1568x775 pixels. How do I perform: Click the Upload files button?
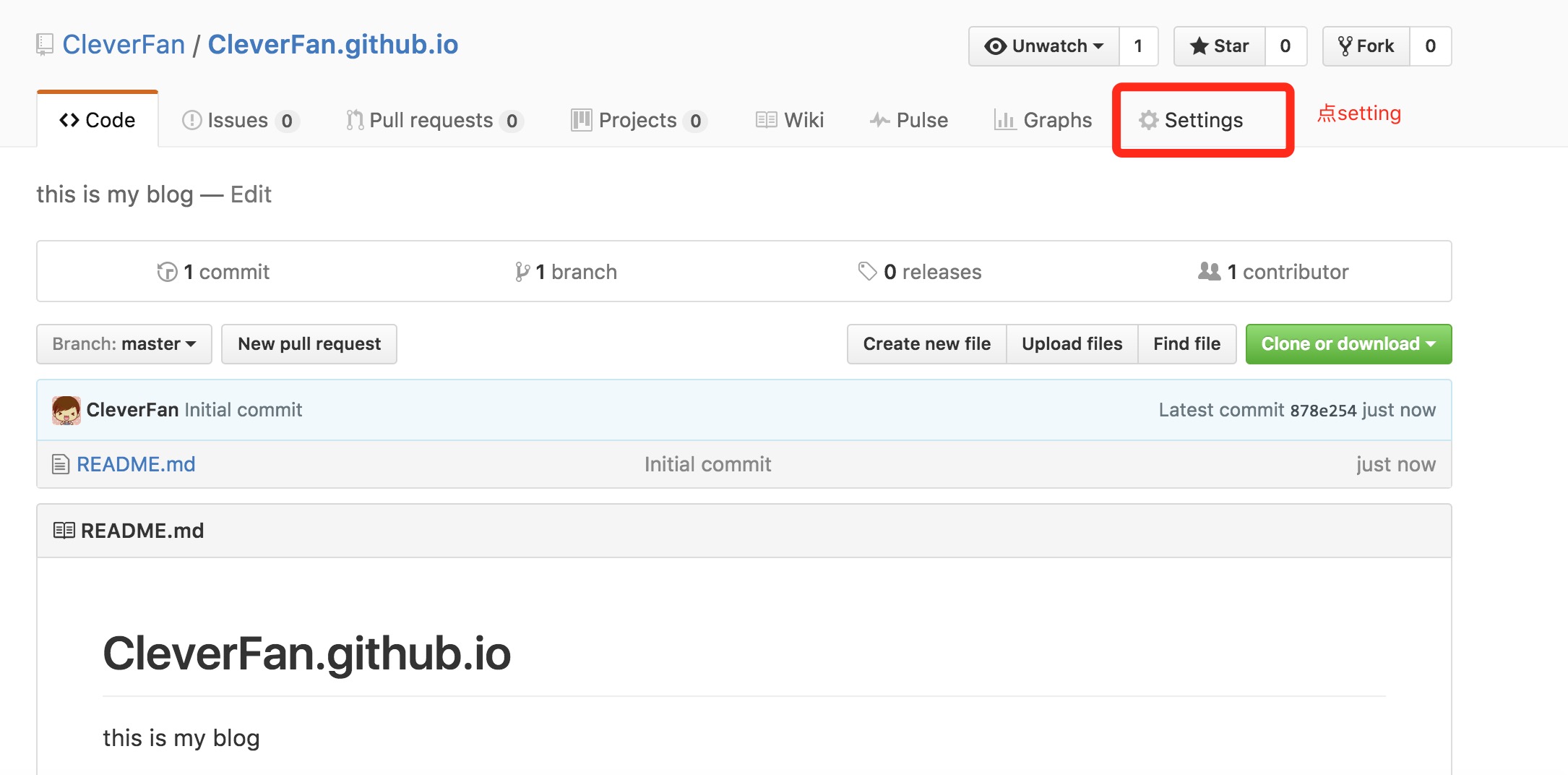[1072, 344]
